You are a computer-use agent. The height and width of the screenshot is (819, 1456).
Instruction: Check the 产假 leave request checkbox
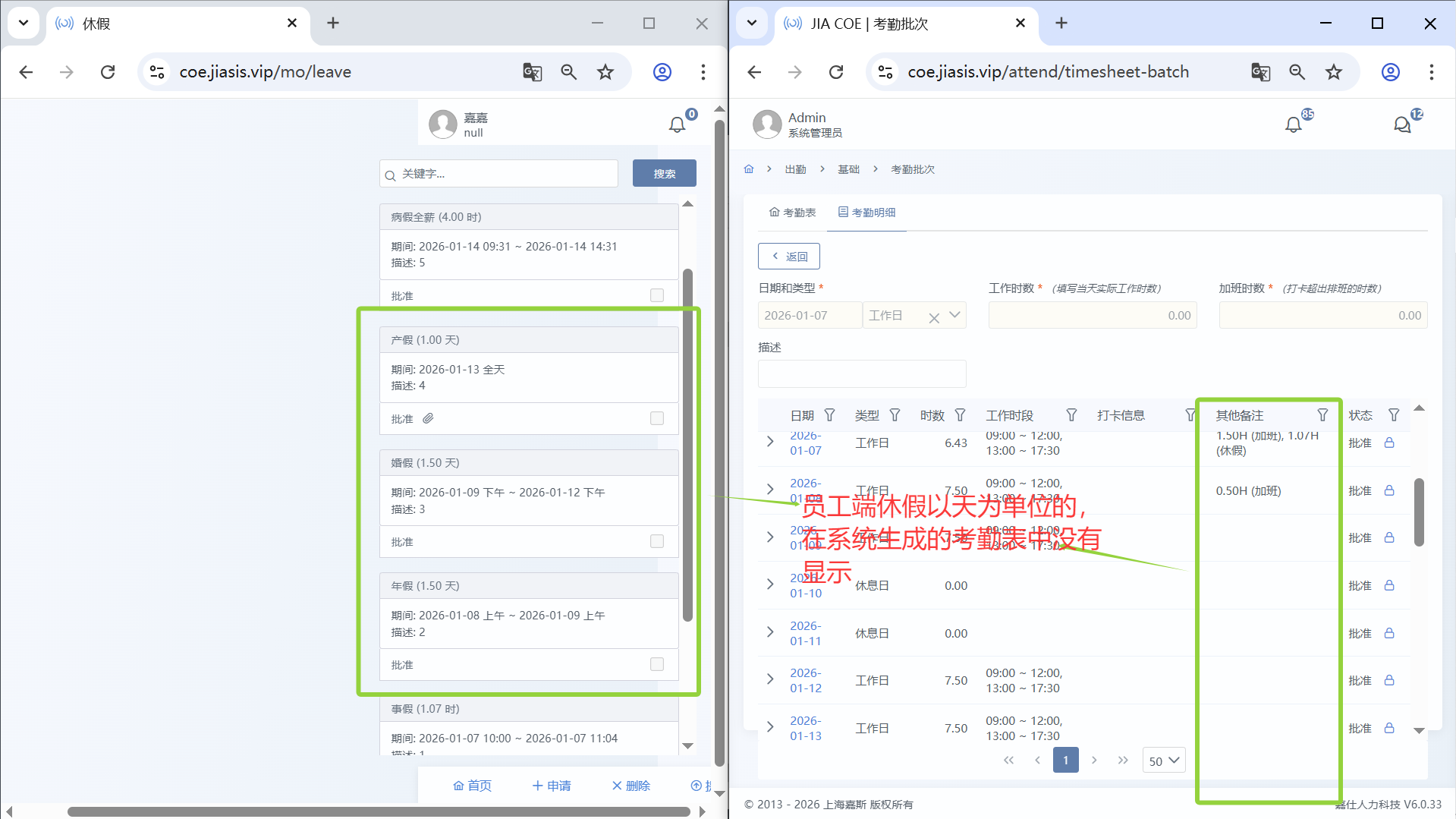point(657,418)
